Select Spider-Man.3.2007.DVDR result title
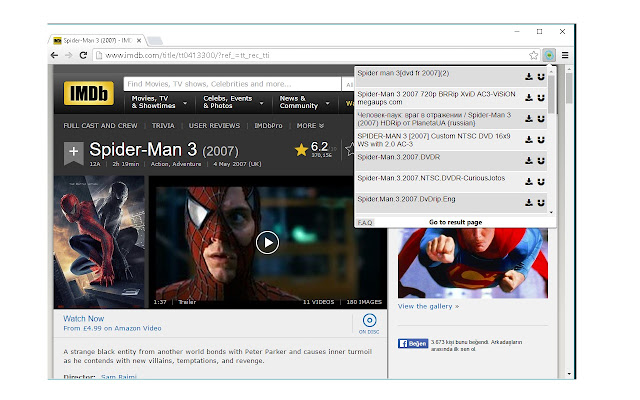 click(x=398, y=157)
